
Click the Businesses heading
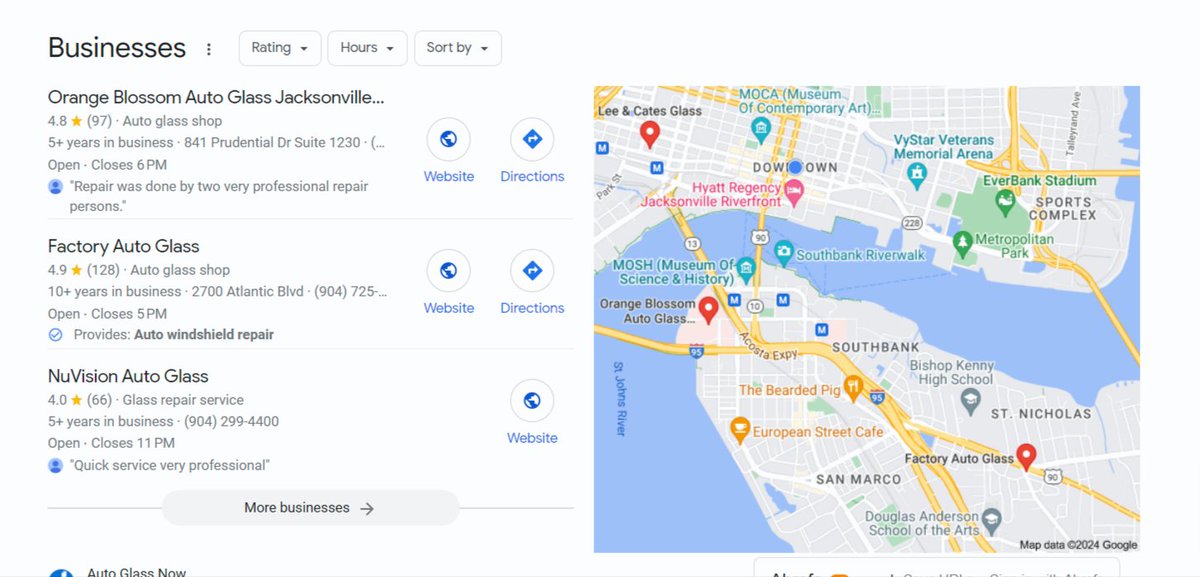[117, 48]
